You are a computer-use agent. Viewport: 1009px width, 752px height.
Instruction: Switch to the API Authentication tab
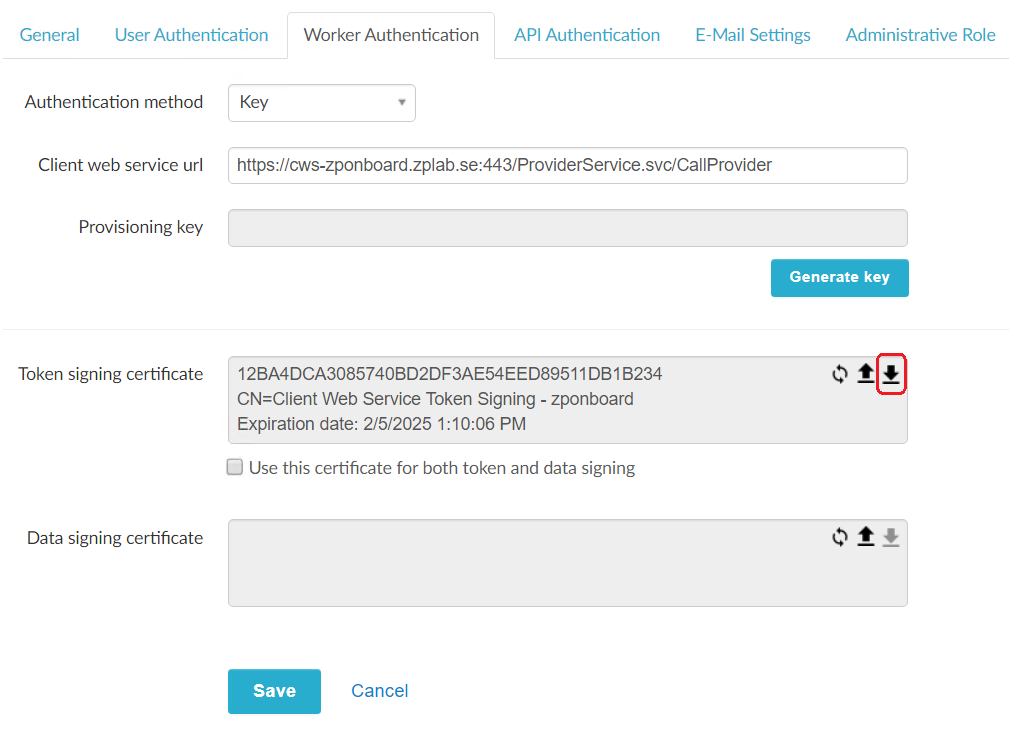click(586, 34)
